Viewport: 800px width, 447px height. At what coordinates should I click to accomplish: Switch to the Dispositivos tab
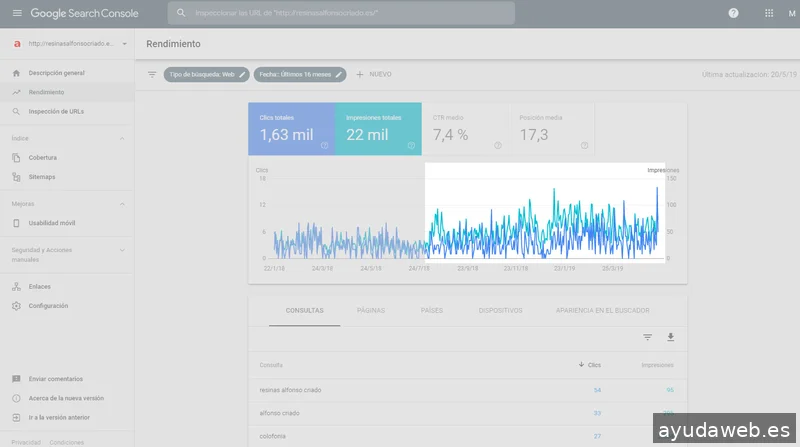[x=500, y=310]
